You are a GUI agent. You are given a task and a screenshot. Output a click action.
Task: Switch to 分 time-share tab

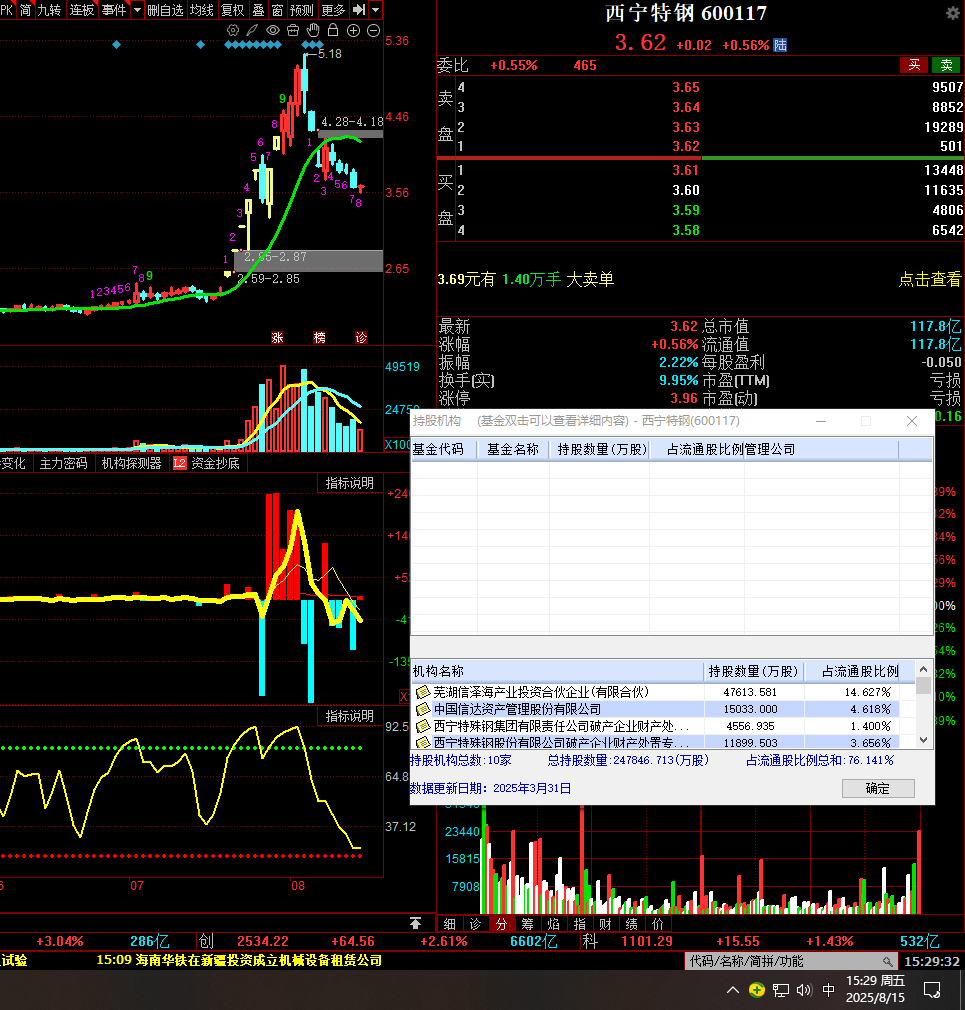(501, 924)
